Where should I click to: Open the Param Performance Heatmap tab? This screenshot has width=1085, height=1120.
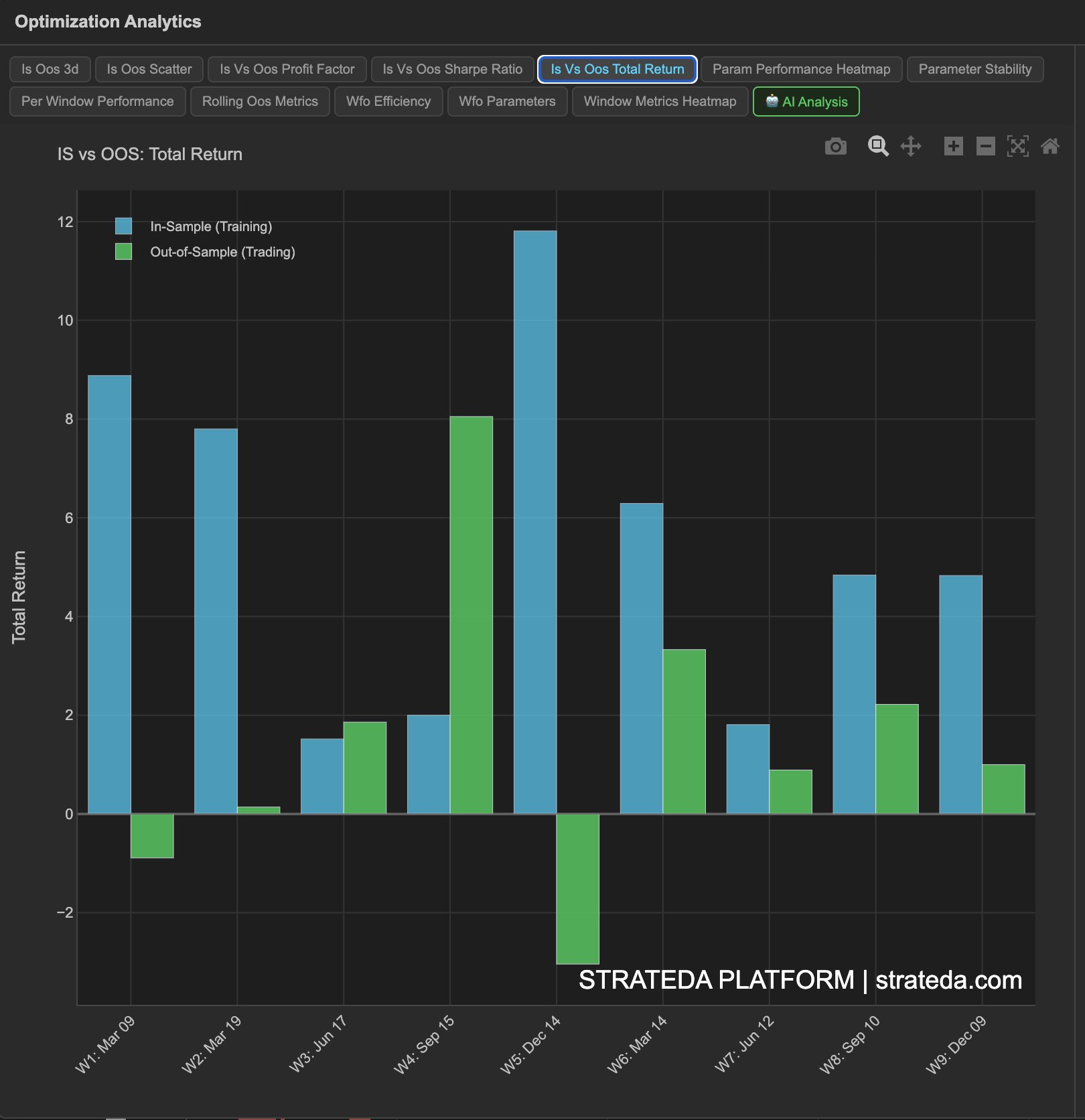pos(801,69)
